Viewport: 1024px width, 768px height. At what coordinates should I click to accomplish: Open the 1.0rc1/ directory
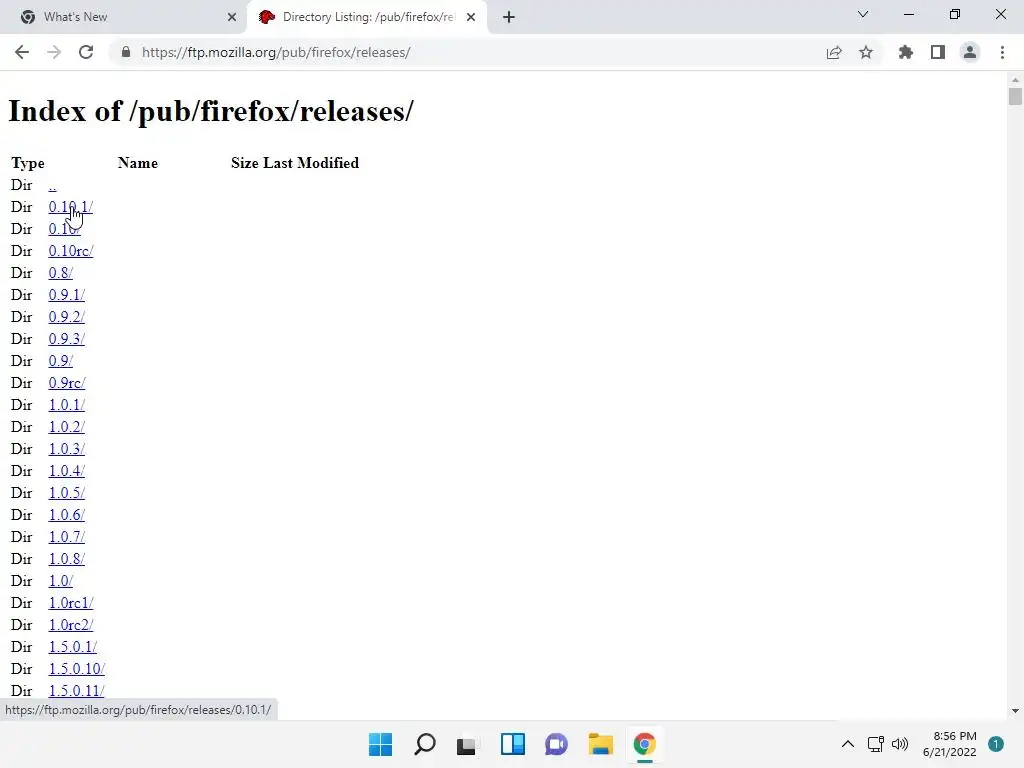[71, 603]
